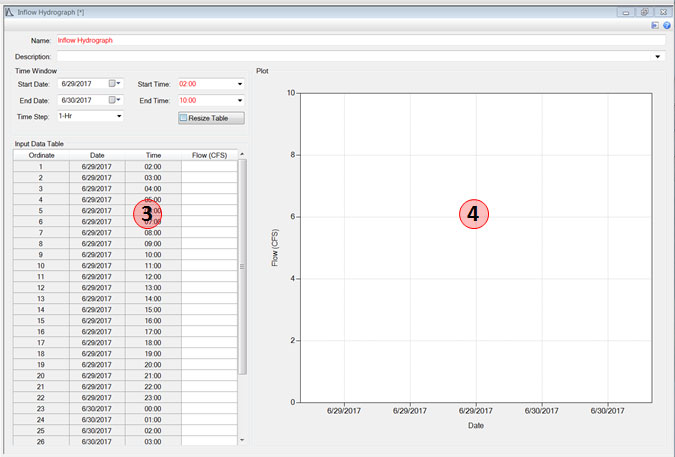Select the Flow (CFS) column header
The height and width of the screenshot is (457, 675).
point(209,155)
